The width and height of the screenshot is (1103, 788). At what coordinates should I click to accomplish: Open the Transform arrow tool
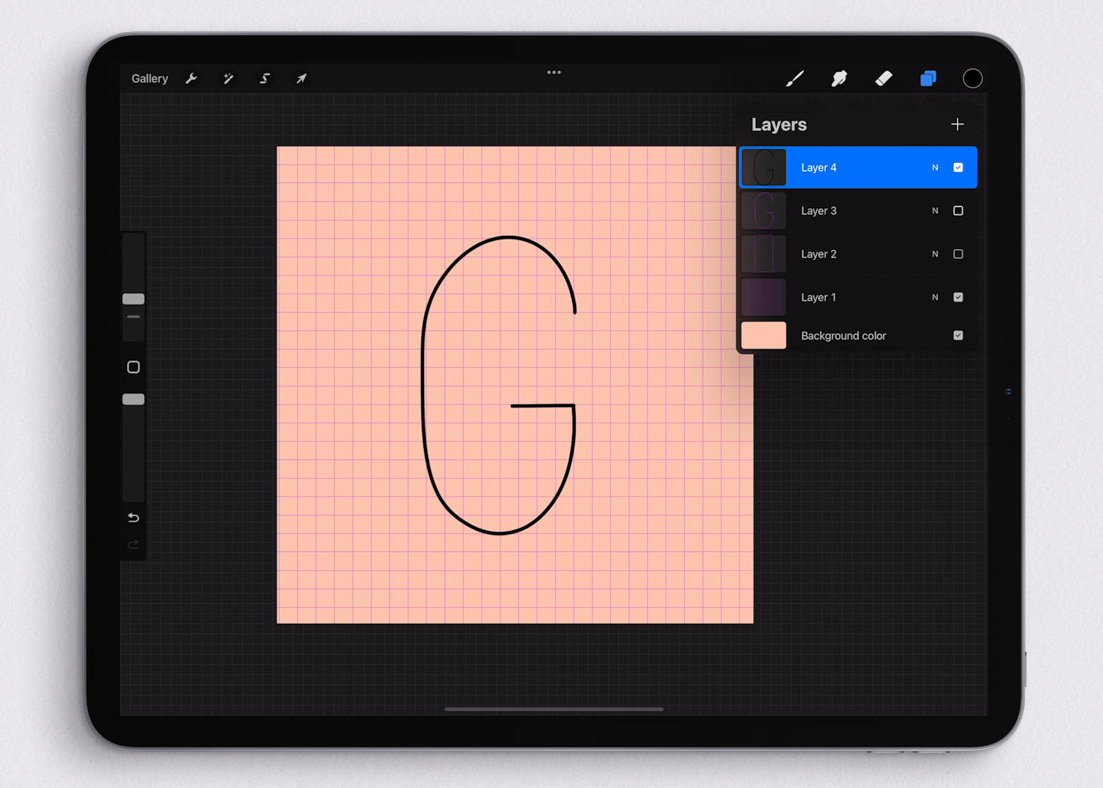point(300,78)
